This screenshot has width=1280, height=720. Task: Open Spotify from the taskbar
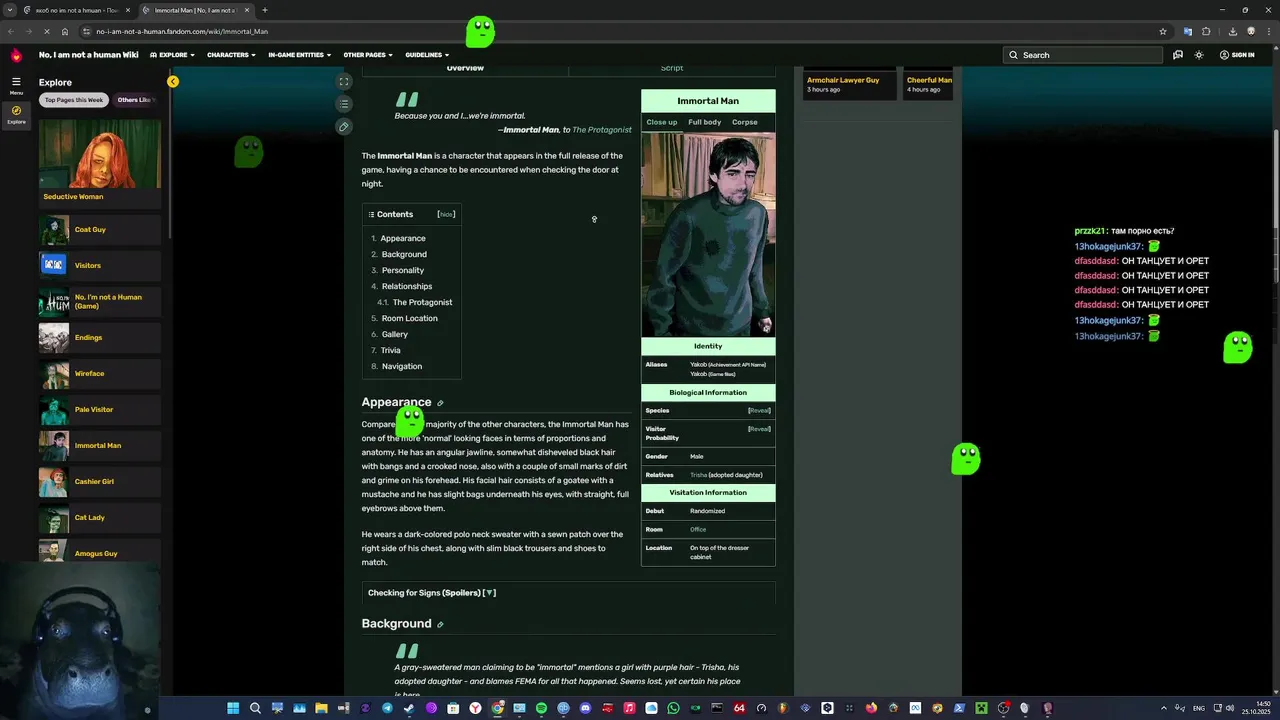541,708
